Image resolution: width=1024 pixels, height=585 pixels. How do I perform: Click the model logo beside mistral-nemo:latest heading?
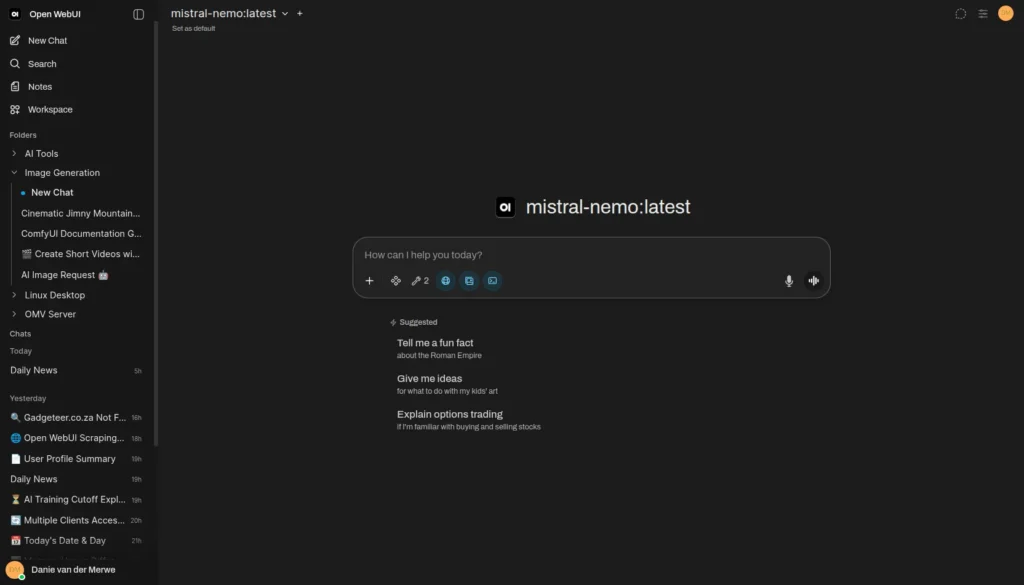(x=505, y=208)
